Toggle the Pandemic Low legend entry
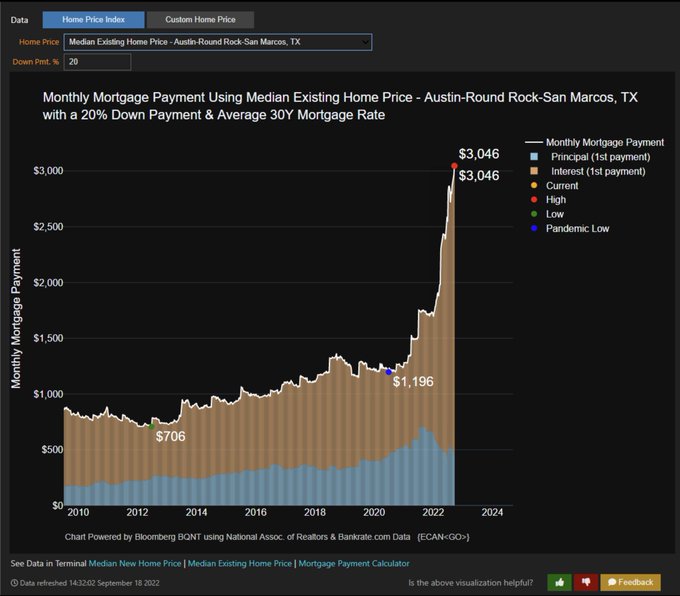Image resolution: width=680 pixels, height=596 pixels. [570, 228]
